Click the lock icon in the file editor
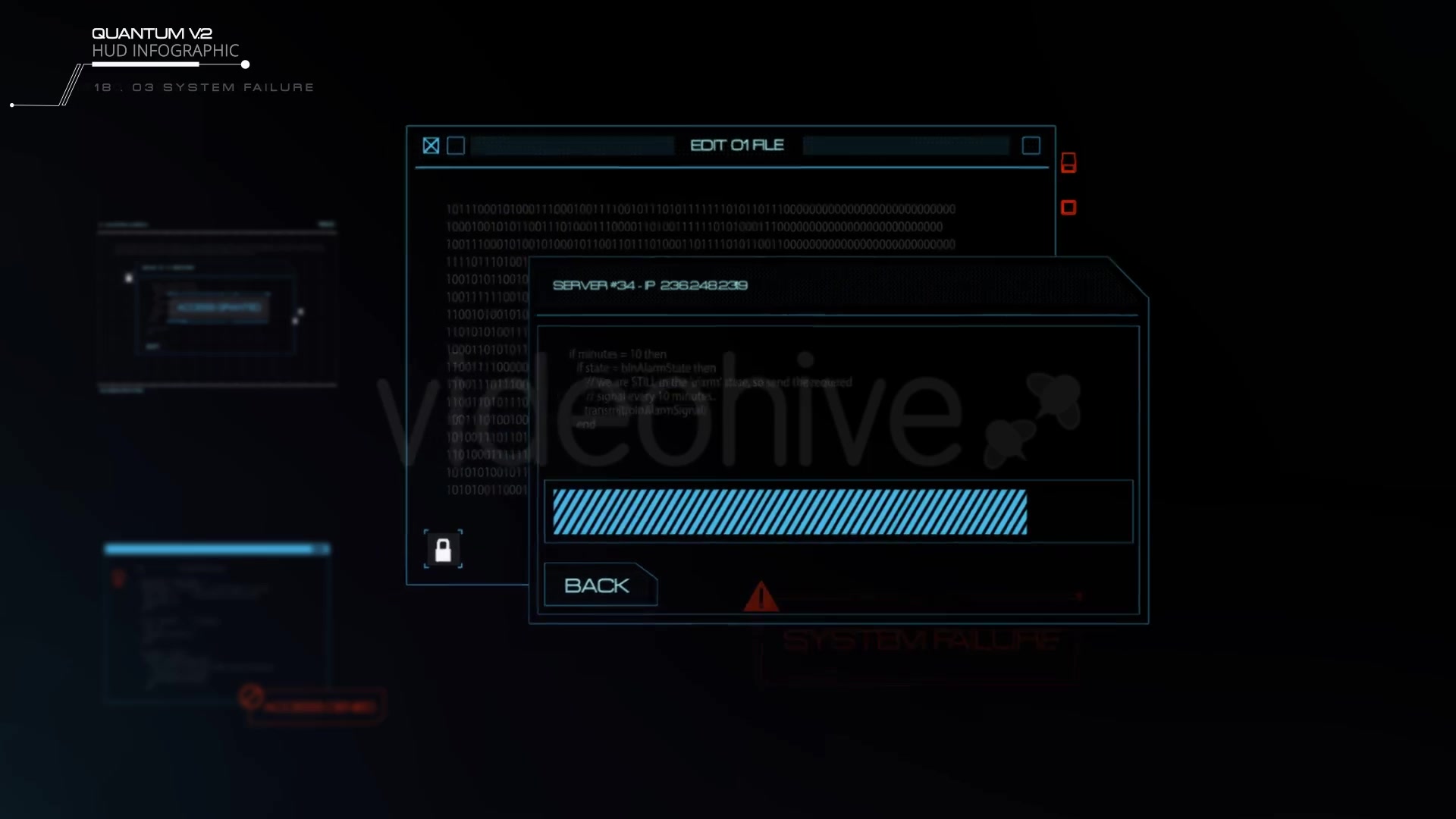 tap(444, 550)
